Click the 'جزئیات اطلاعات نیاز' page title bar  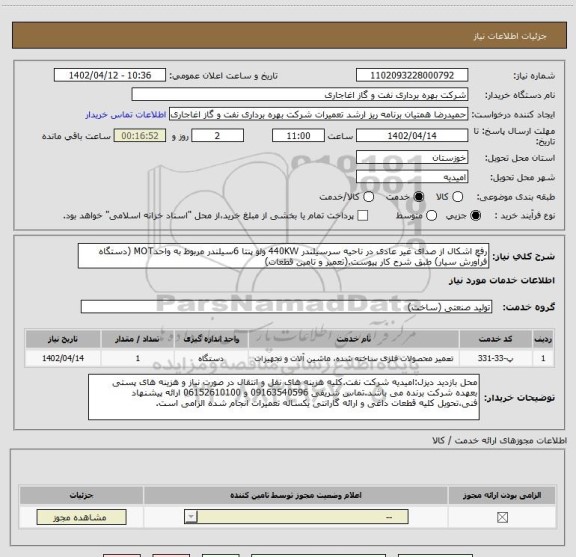tap(289, 36)
